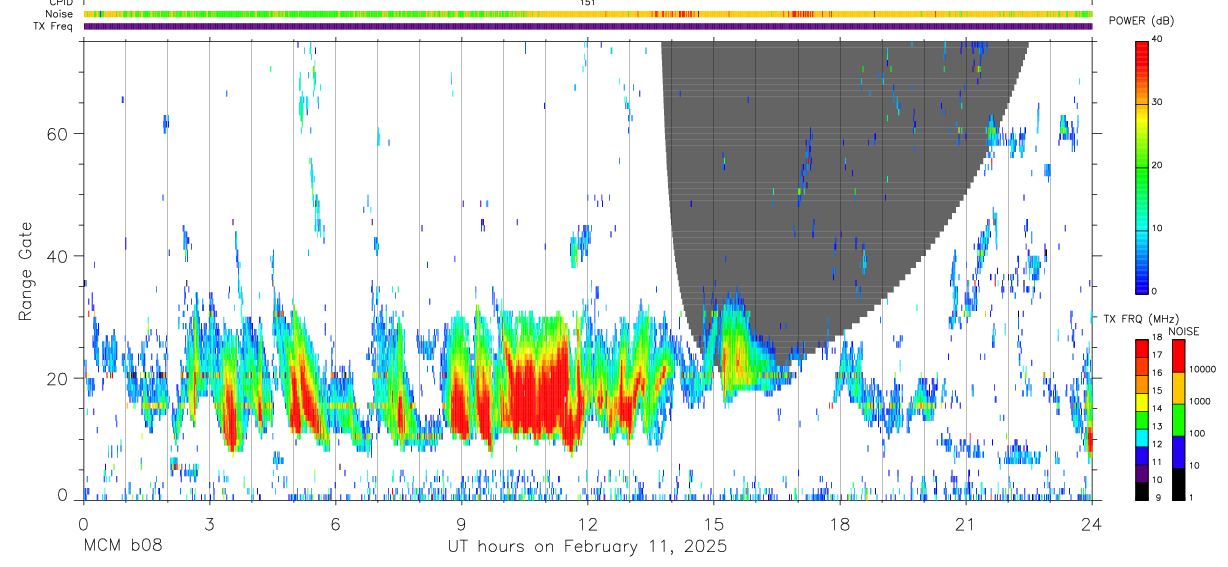Click the black noise swatch between 1 and 10

coord(1177,484)
